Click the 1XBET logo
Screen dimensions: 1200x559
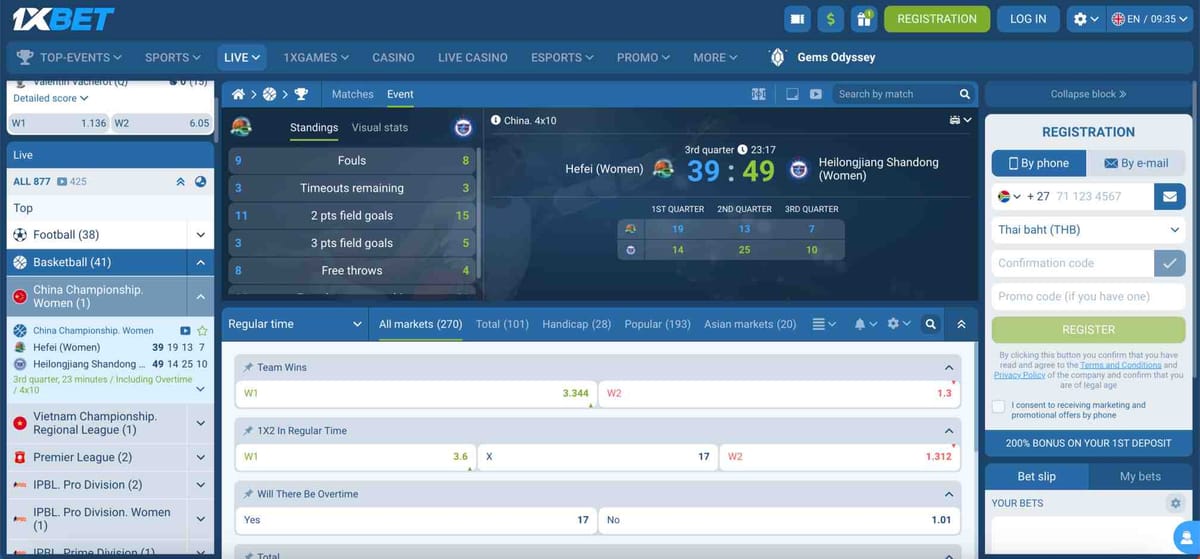[x=62, y=18]
